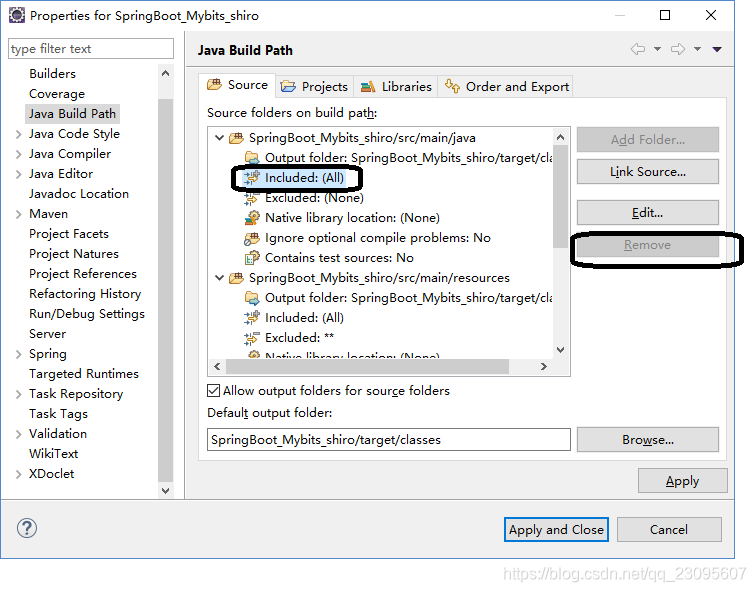The image size is (756, 592).
Task: Cancel the properties dialog
Action: click(669, 529)
